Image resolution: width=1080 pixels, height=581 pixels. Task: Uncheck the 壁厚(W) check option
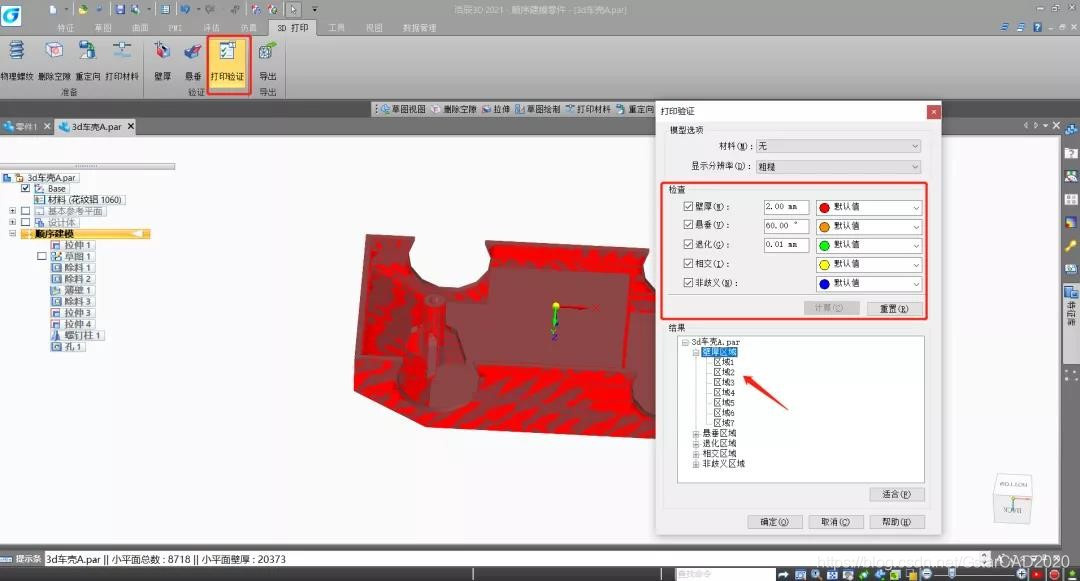pos(688,206)
